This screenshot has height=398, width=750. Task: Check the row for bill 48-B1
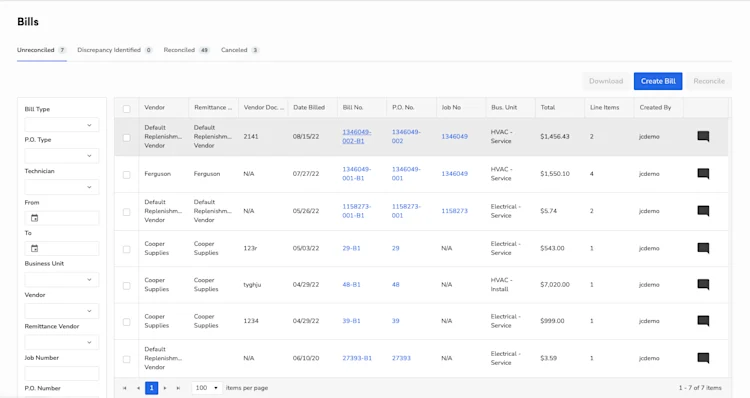pyautogui.click(x=127, y=286)
